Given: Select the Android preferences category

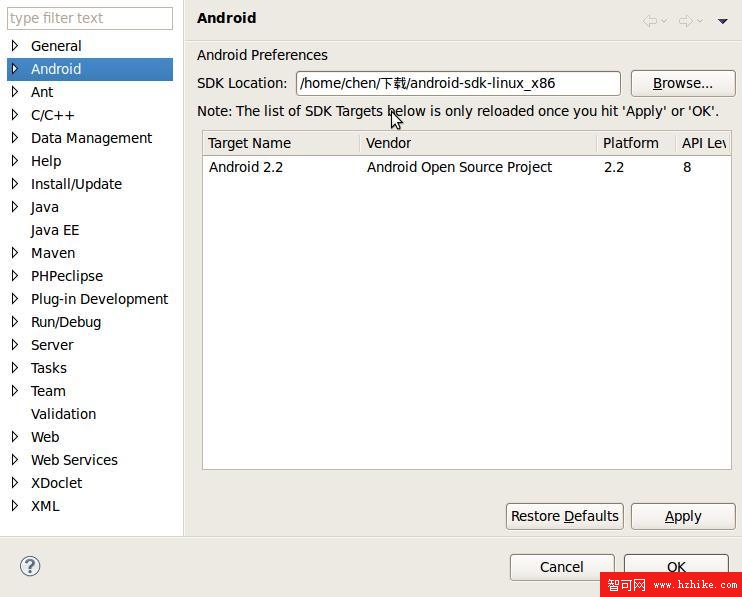Looking at the screenshot, I should point(56,69).
